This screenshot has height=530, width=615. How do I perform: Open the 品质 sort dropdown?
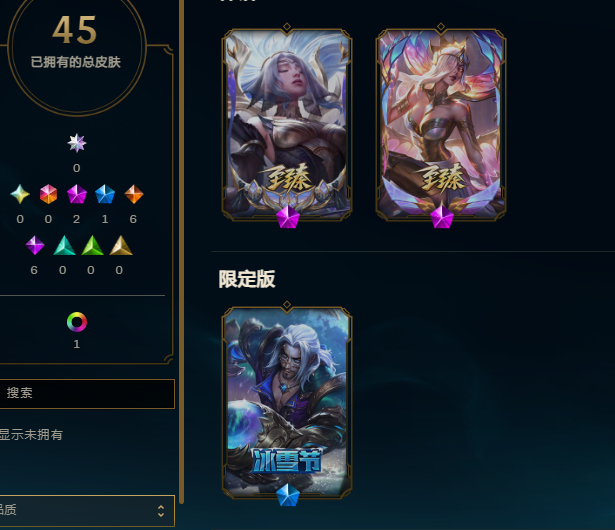coord(87,511)
